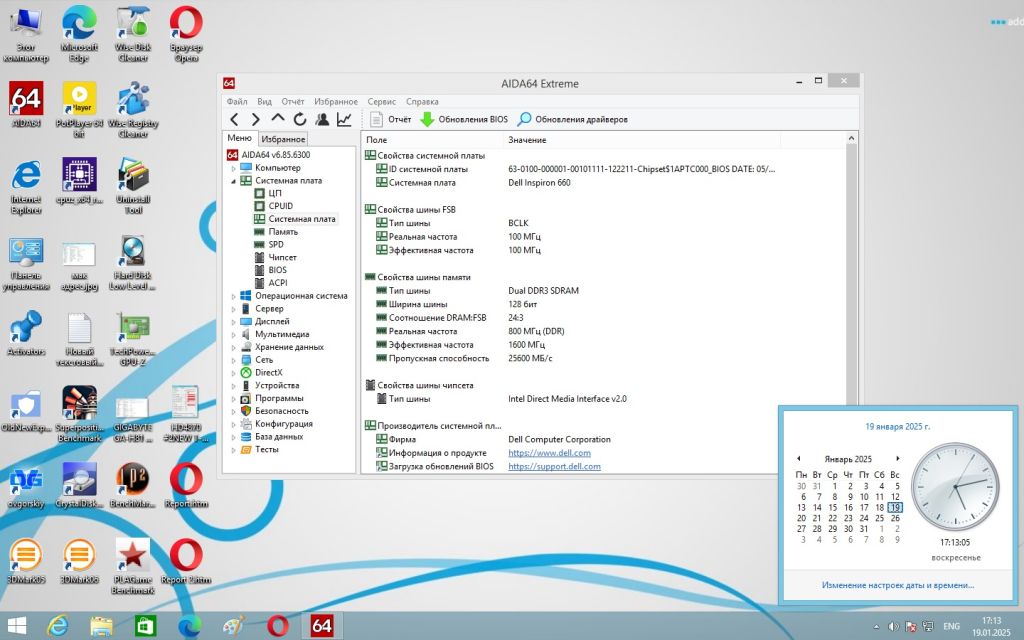Screen dimensions: 1024x640
Task: Open the user icon in AIDA64 toolbar
Action: 322,120
